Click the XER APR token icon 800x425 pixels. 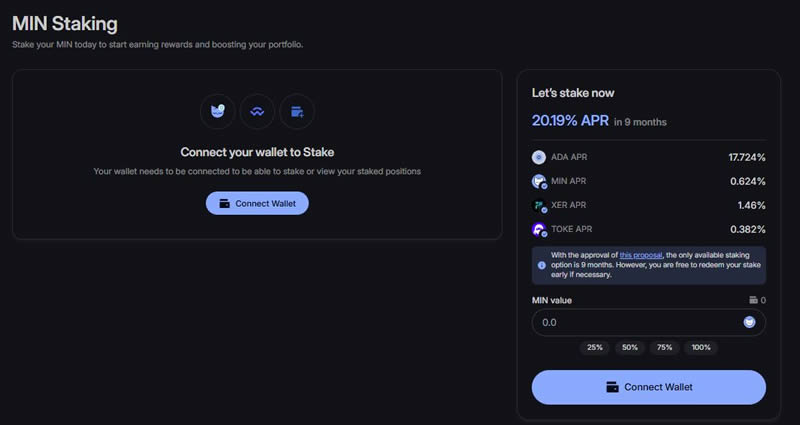[x=539, y=205]
